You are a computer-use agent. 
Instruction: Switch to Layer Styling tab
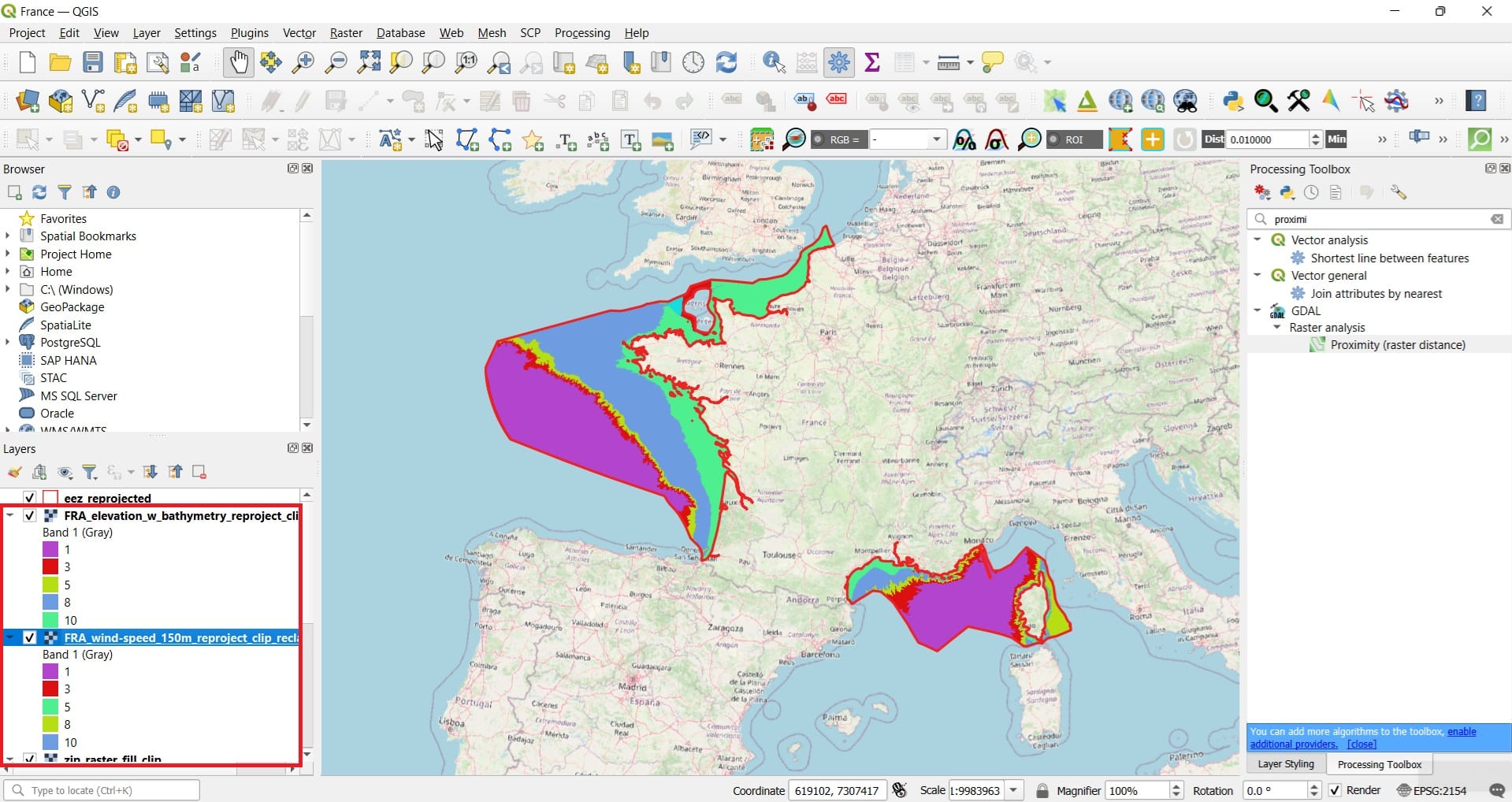[1286, 764]
